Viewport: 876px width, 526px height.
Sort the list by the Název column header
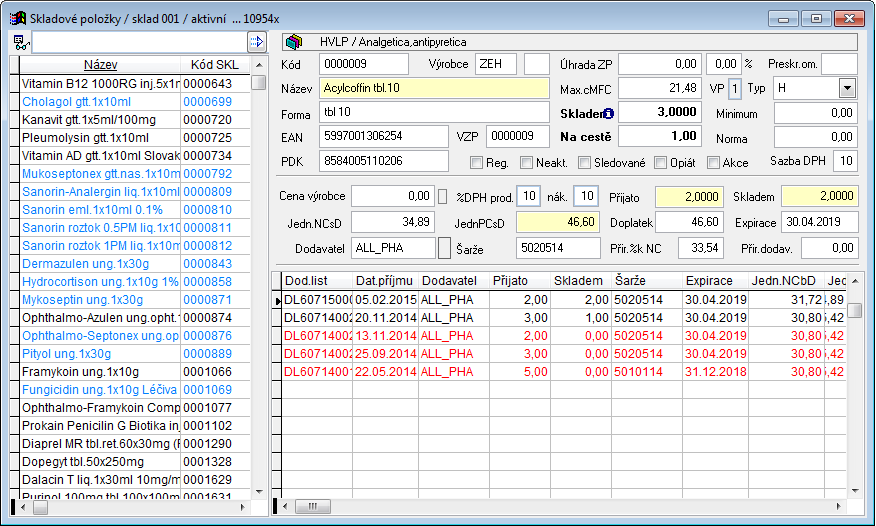pos(100,64)
